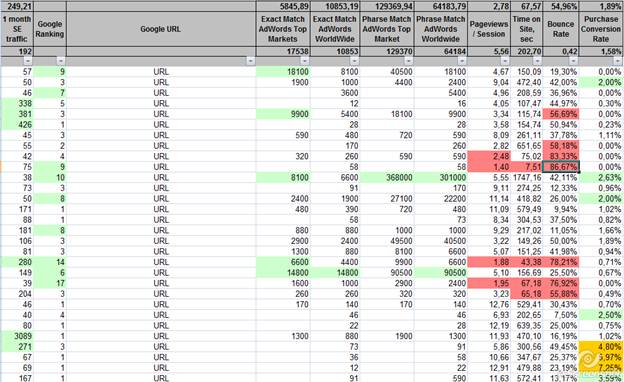The width and height of the screenshot is (624, 382).
Task: Open filter arrow under Time on Site column
Action: tap(538, 61)
